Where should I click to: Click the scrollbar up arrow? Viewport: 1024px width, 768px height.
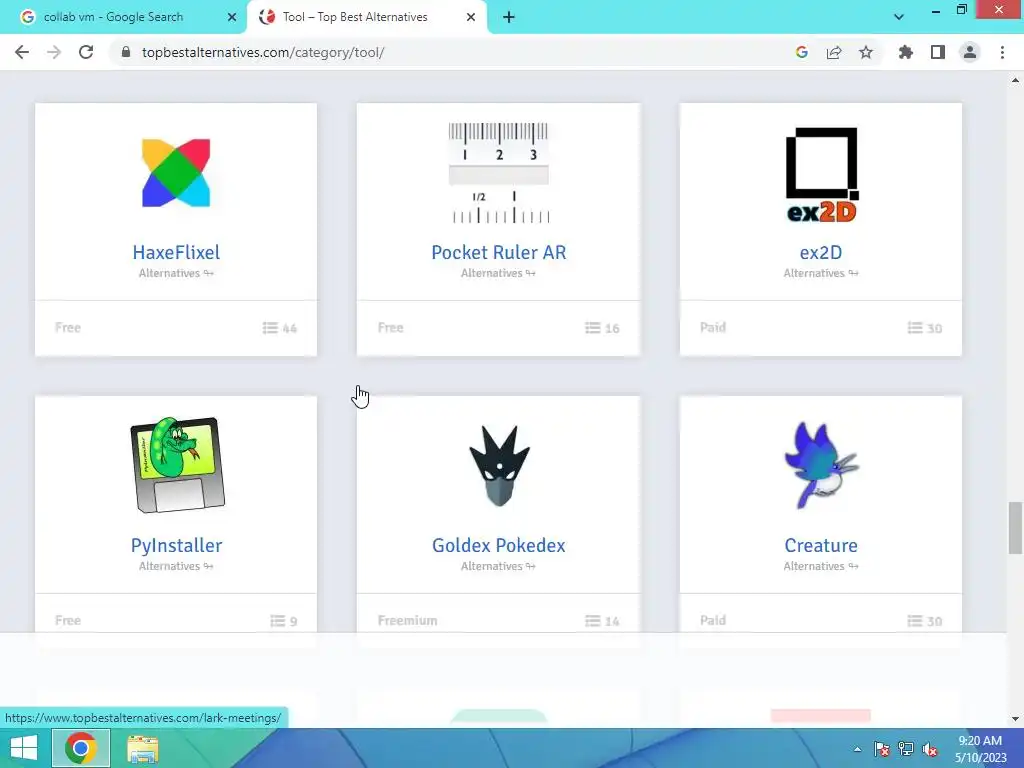click(x=1015, y=80)
